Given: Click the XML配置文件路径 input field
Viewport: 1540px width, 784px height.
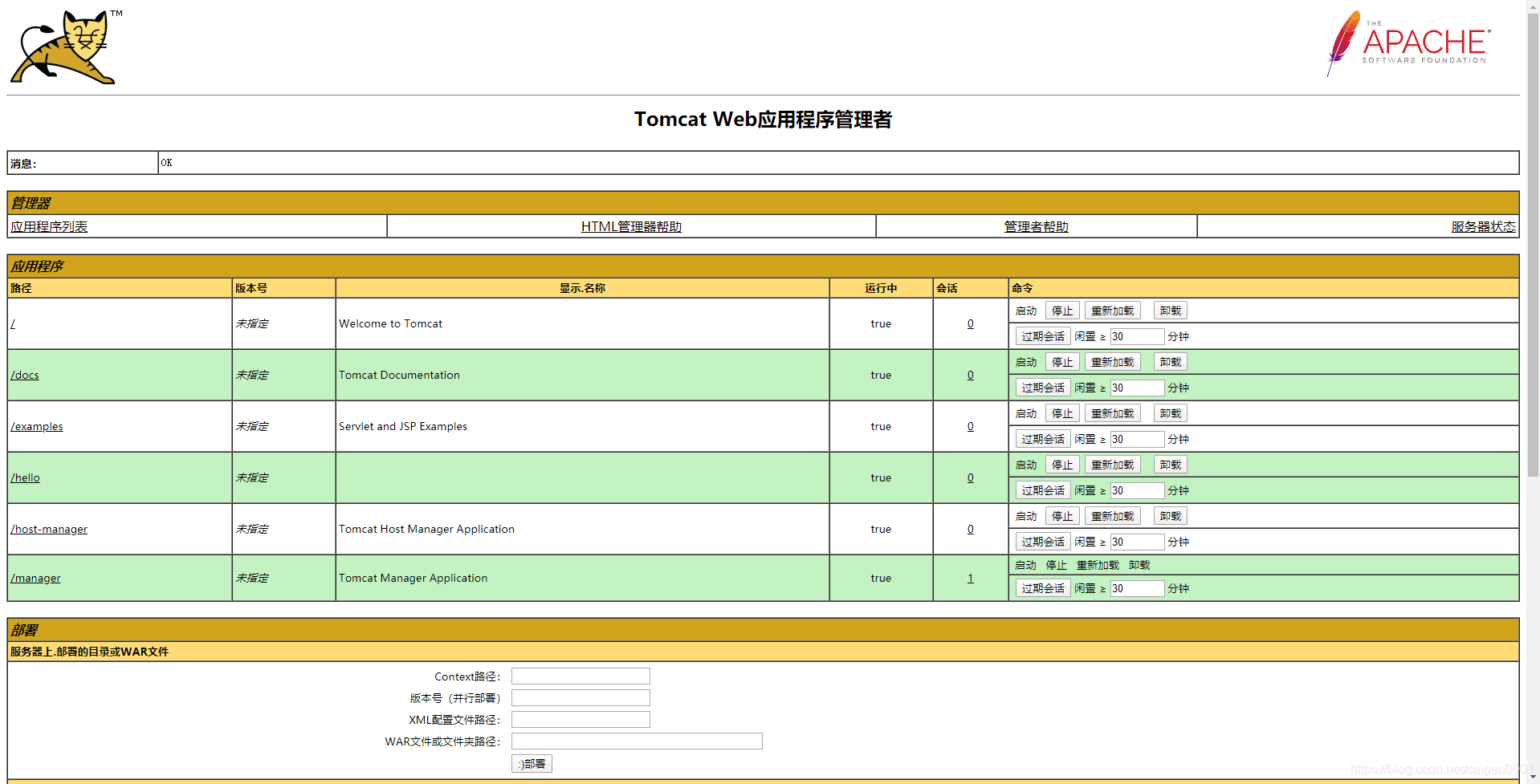Looking at the screenshot, I should (581, 720).
